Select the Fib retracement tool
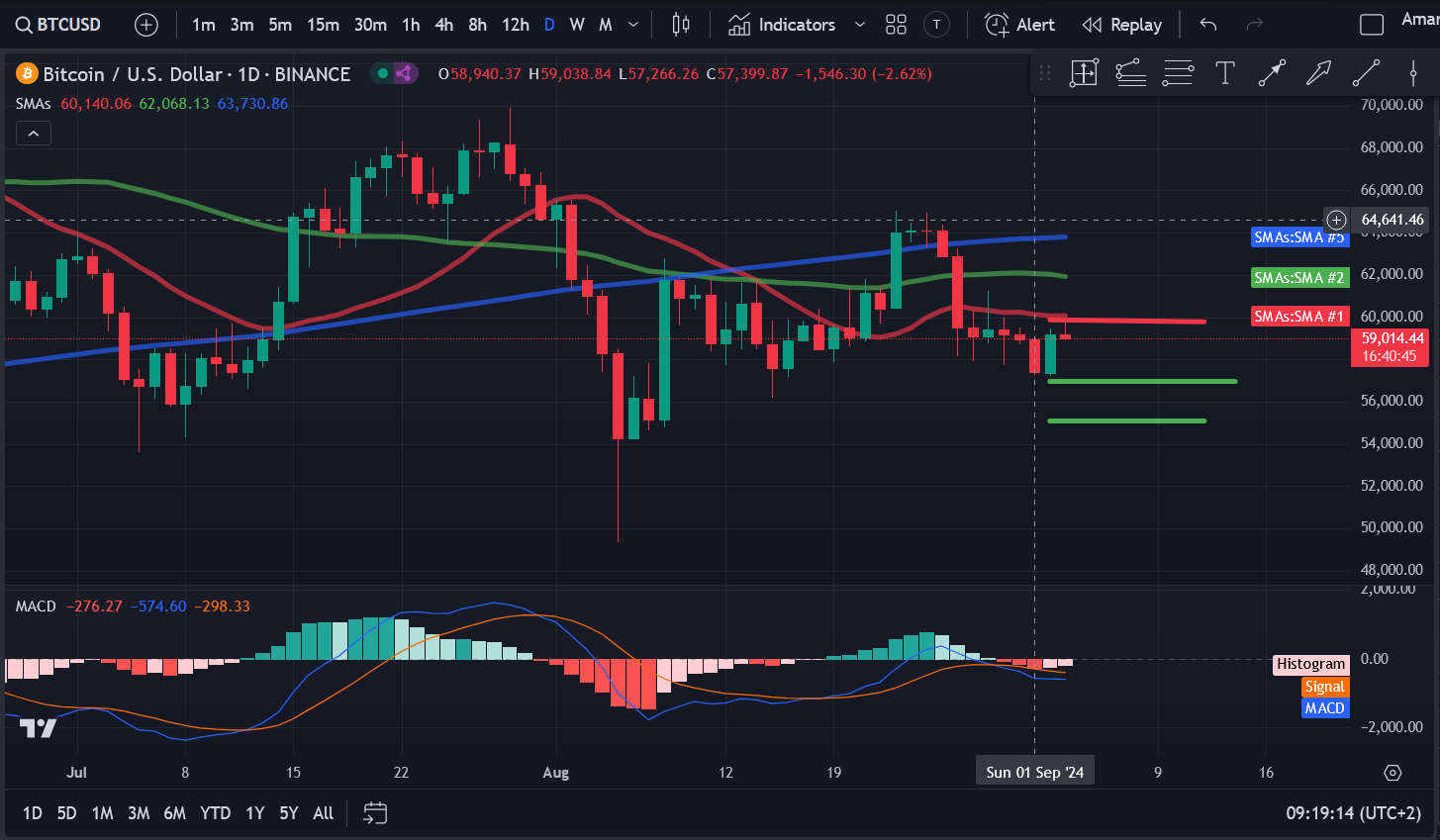The width and height of the screenshot is (1440, 840). click(1130, 72)
